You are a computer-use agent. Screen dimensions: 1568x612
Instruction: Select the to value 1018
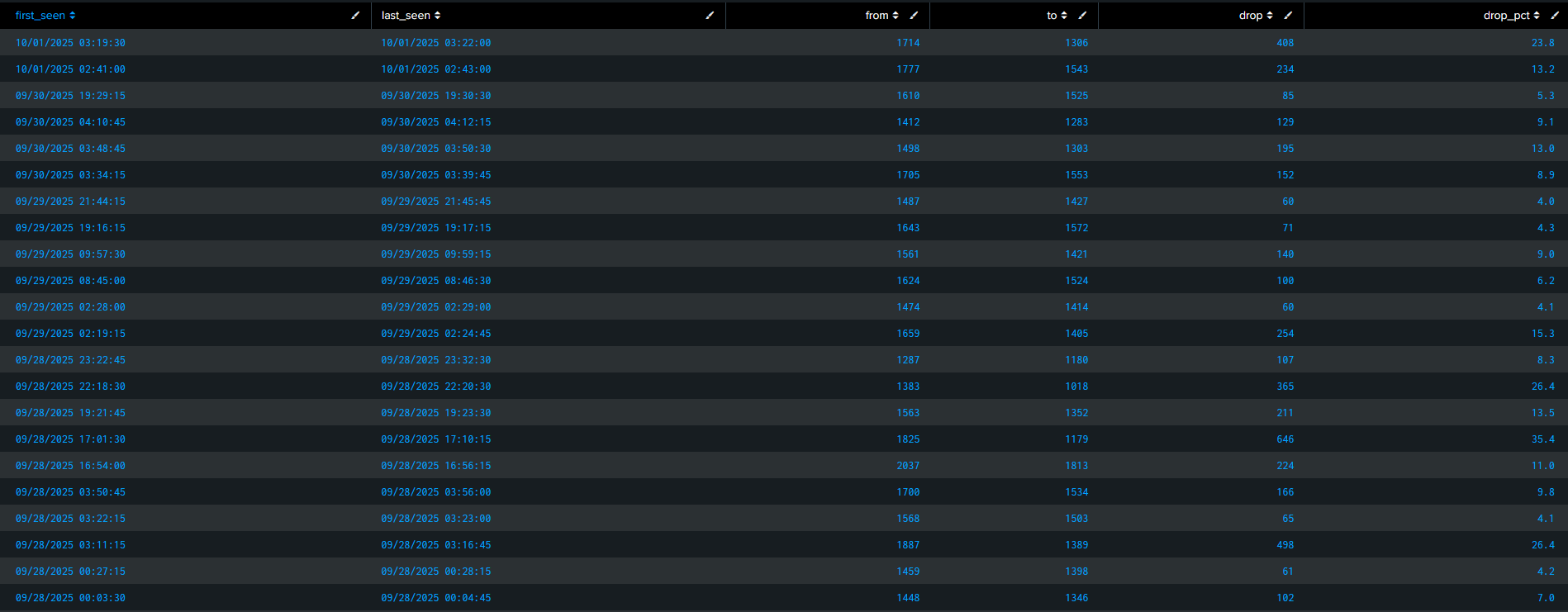pos(1076,387)
